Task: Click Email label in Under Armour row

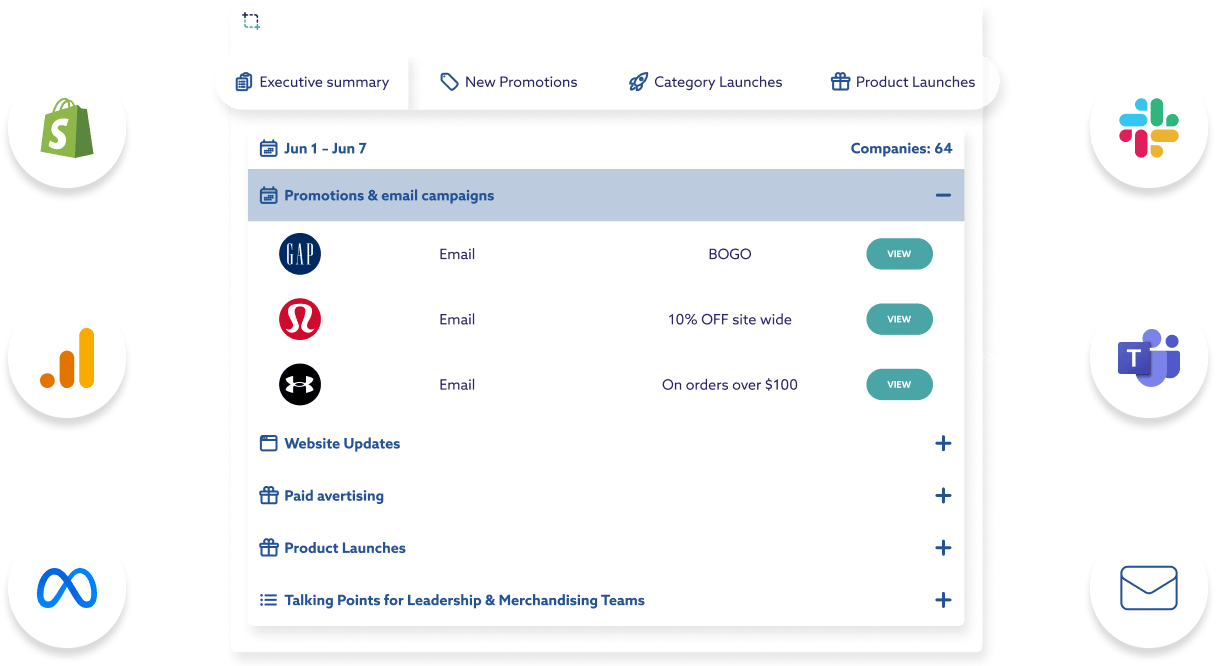Action: pos(457,384)
